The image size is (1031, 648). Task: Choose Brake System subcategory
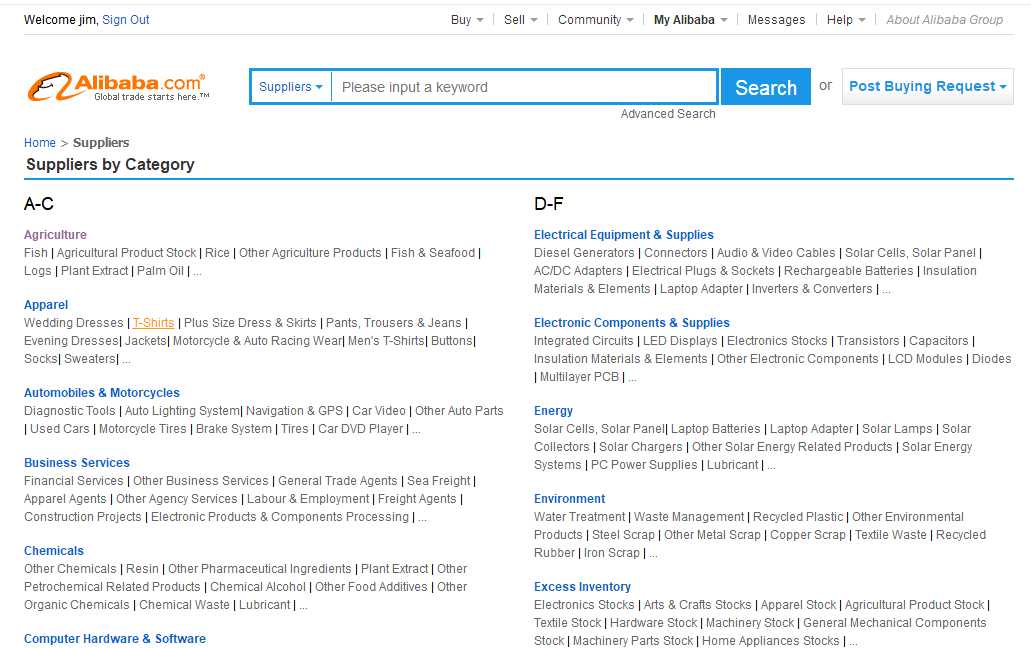tap(233, 429)
